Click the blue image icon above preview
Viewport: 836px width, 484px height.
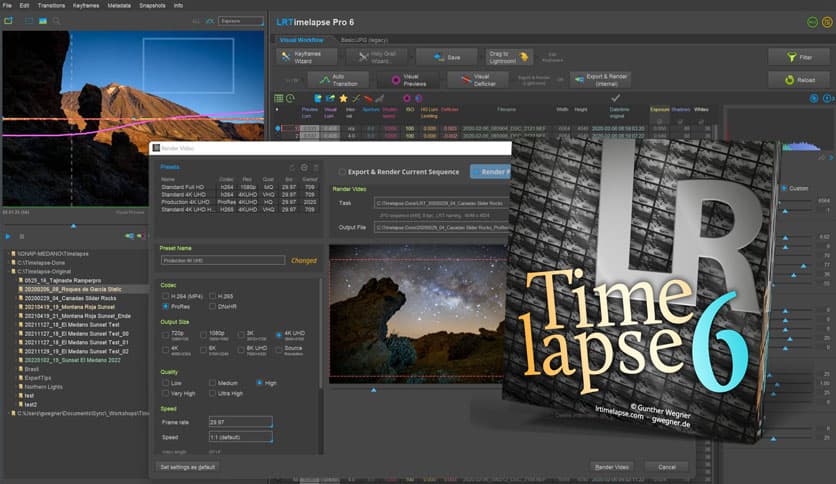[43, 21]
